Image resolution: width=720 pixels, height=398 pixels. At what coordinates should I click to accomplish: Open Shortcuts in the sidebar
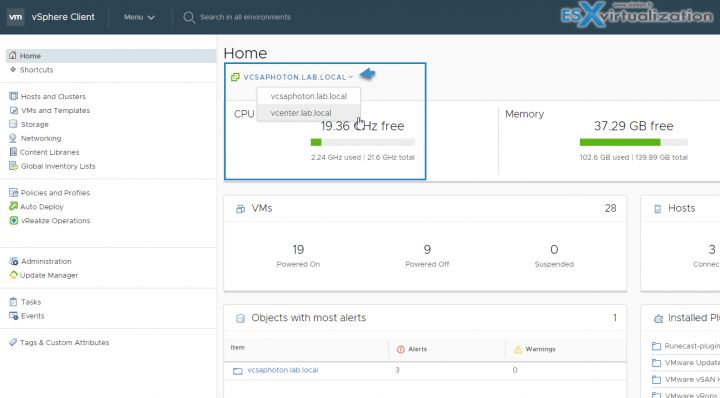(36, 70)
